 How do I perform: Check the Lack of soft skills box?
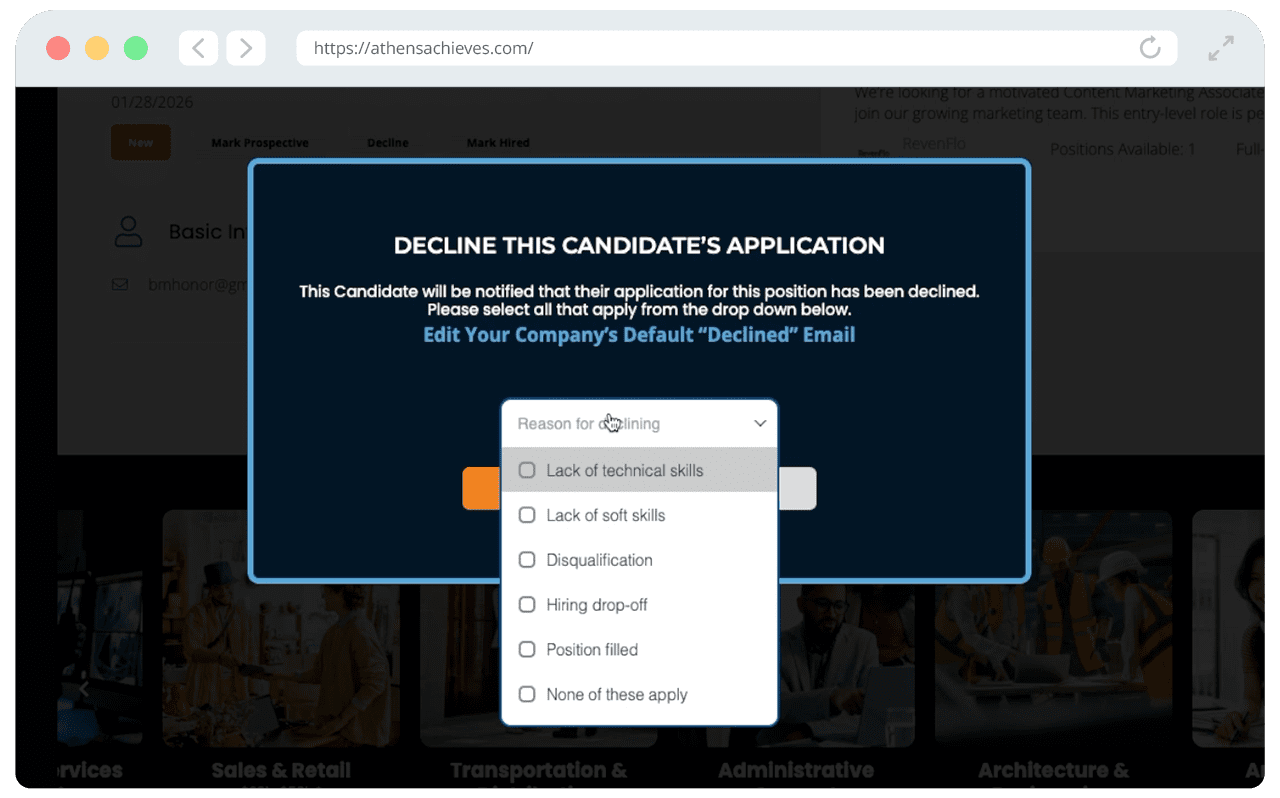tap(527, 515)
